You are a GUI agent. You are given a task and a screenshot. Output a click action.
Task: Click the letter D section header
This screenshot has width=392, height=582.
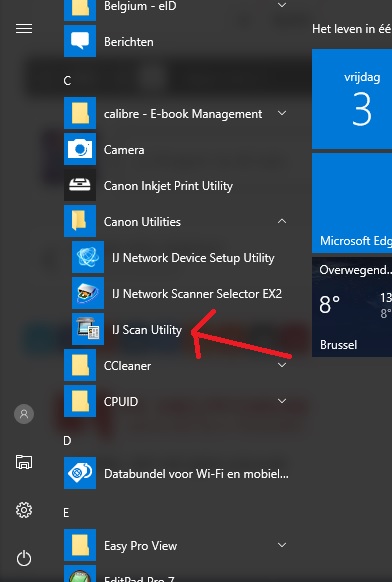click(67, 441)
